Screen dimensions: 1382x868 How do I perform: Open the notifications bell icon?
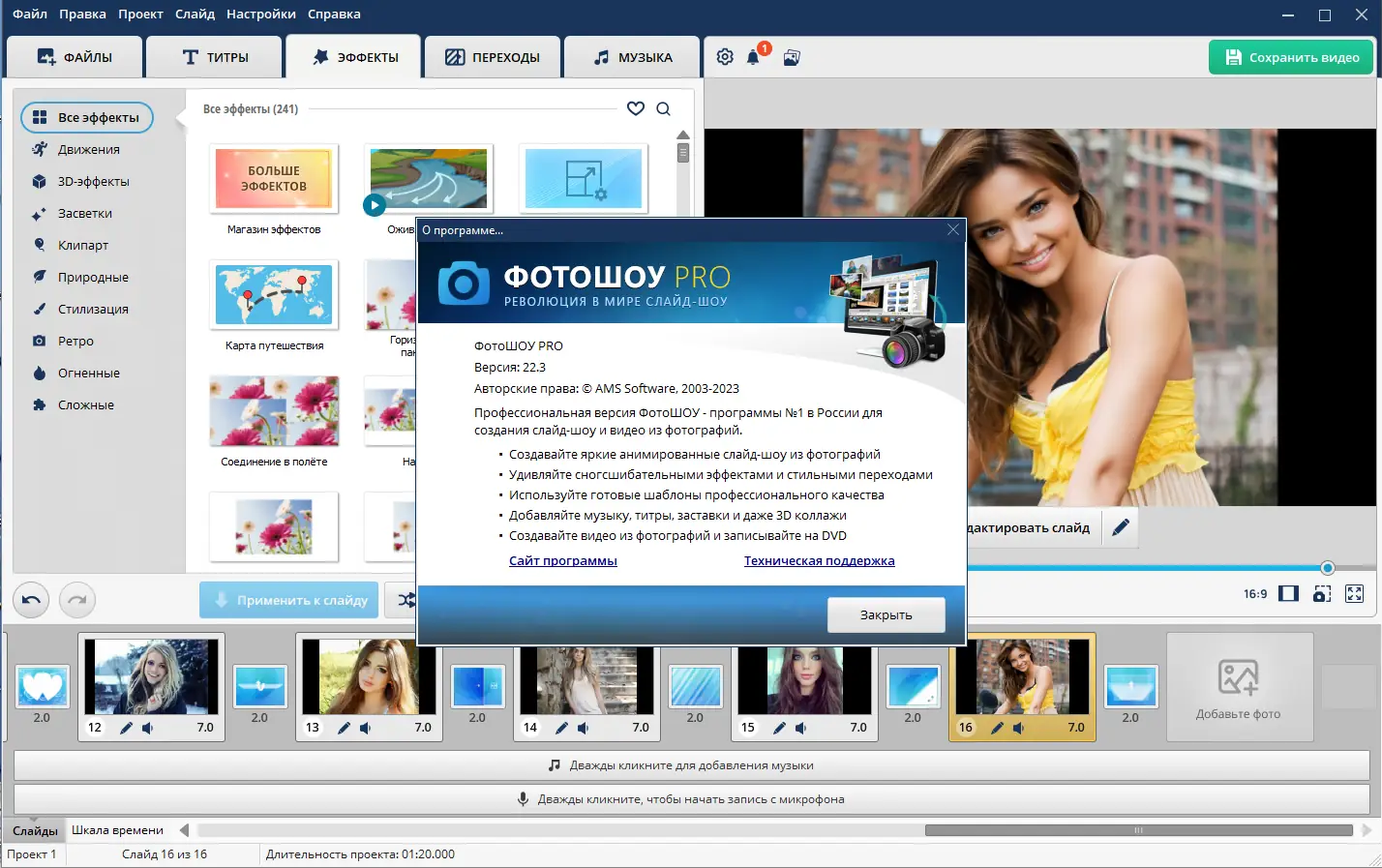click(753, 58)
